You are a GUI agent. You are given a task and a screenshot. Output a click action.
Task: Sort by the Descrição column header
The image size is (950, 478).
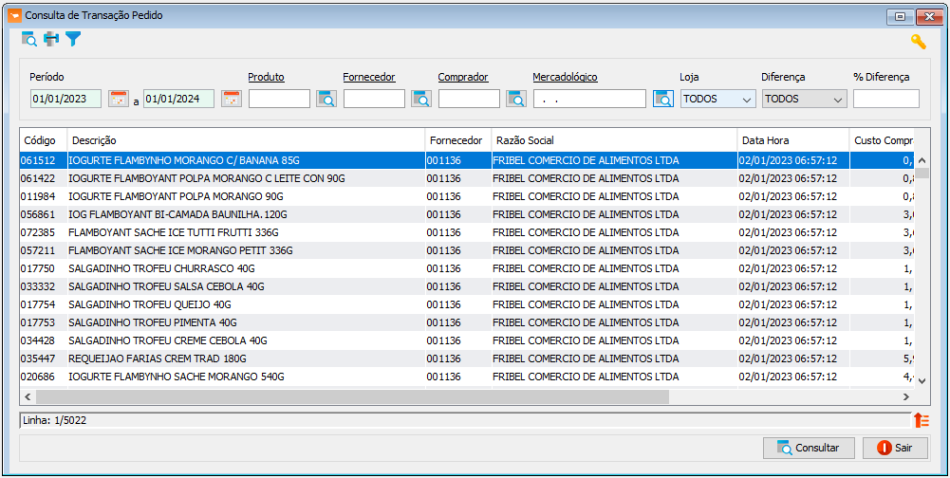tap(246, 141)
